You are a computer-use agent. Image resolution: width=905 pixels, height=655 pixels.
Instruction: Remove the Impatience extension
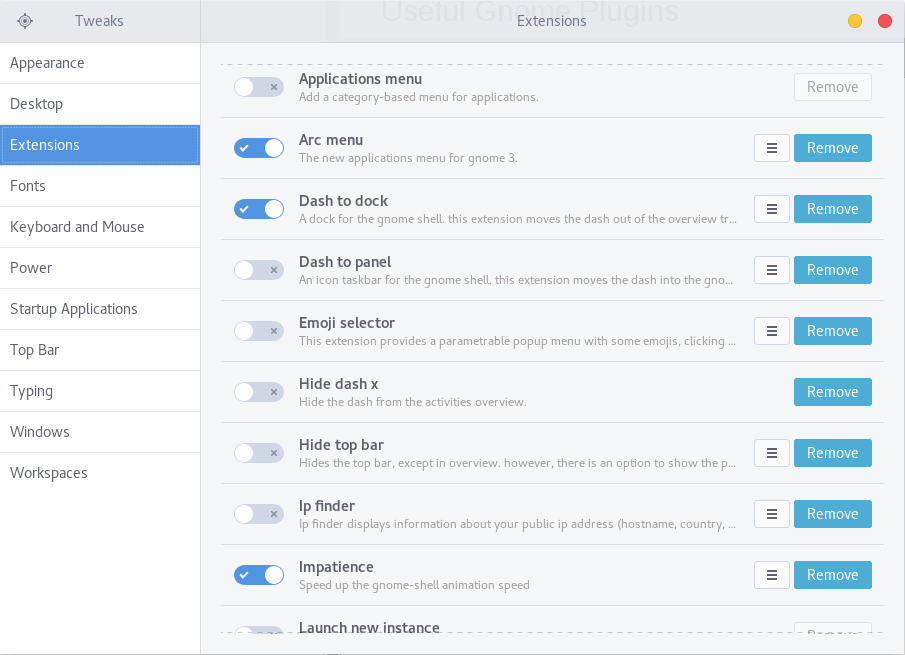tap(832, 575)
